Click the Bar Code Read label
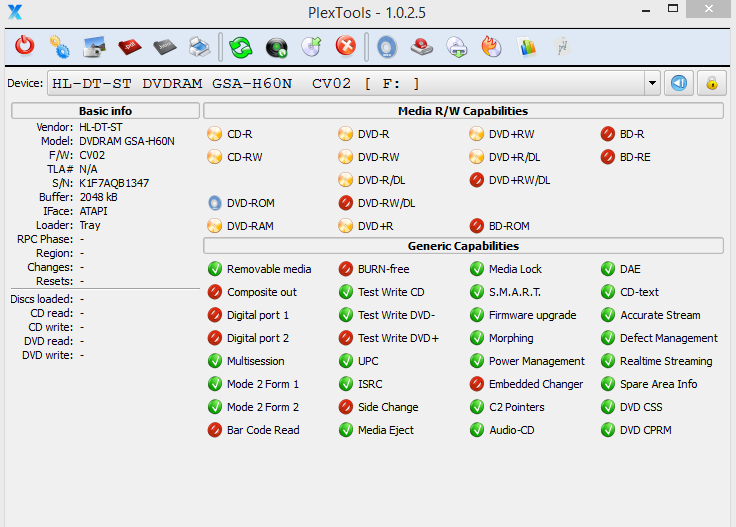Screen dimensions: 736x527 [263, 430]
